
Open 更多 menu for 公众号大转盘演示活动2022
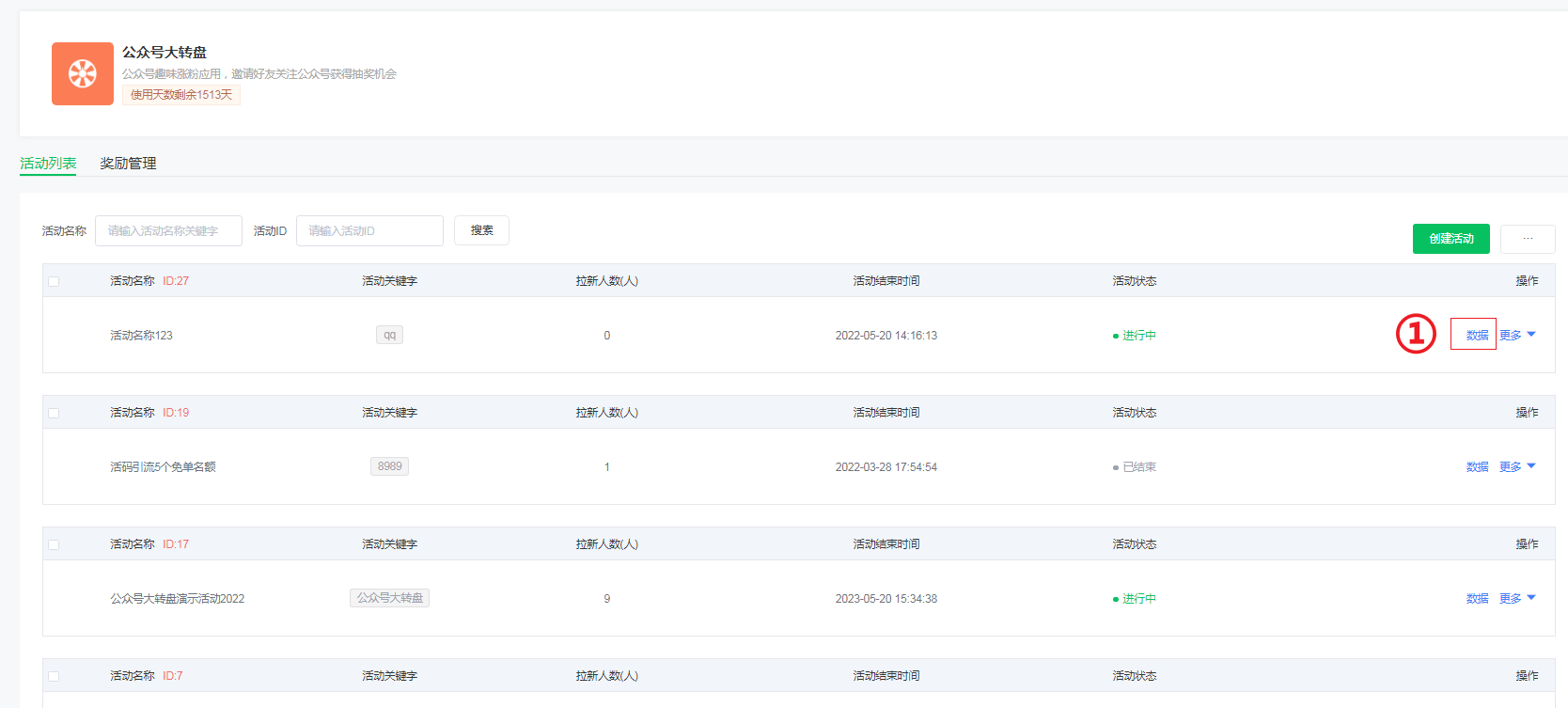click(x=1516, y=599)
